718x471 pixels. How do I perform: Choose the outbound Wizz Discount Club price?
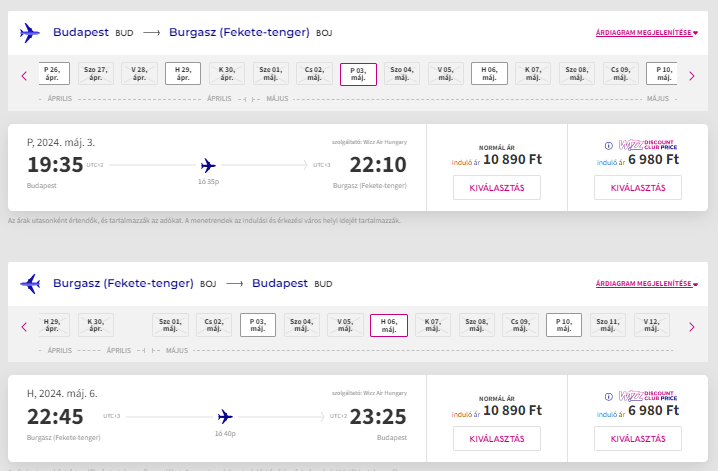click(x=637, y=187)
